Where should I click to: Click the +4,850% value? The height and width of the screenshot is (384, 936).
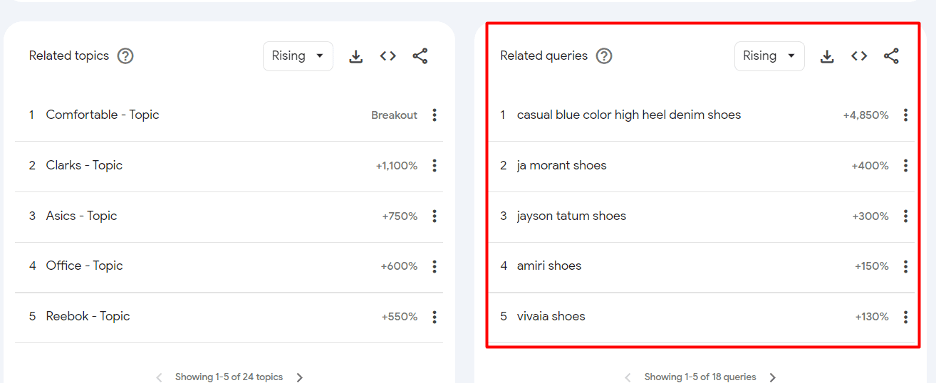pyautogui.click(x=866, y=115)
